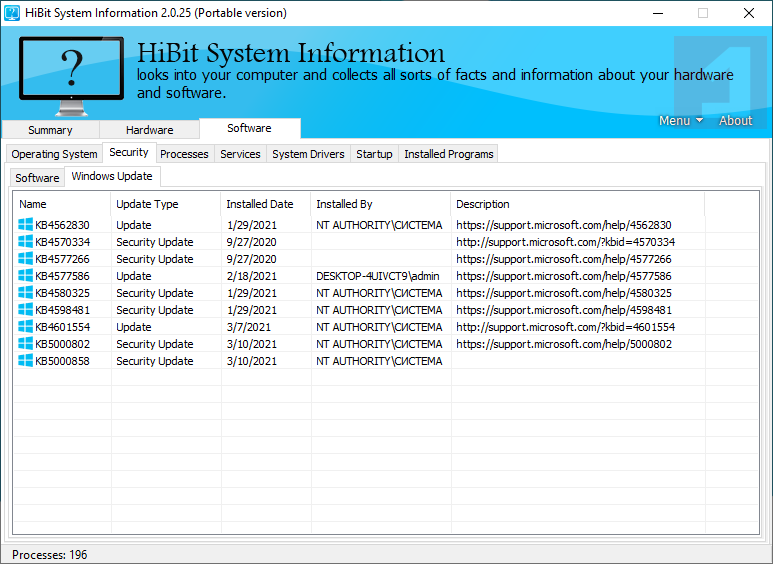
Task: Click the support link ending in help/4562830
Action: click(563, 225)
